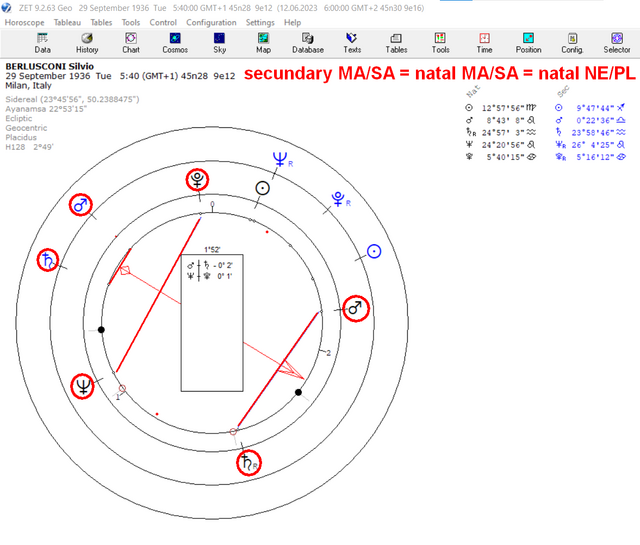Click the Placidus house system label
This screenshot has width=640, height=545.
coord(21,138)
